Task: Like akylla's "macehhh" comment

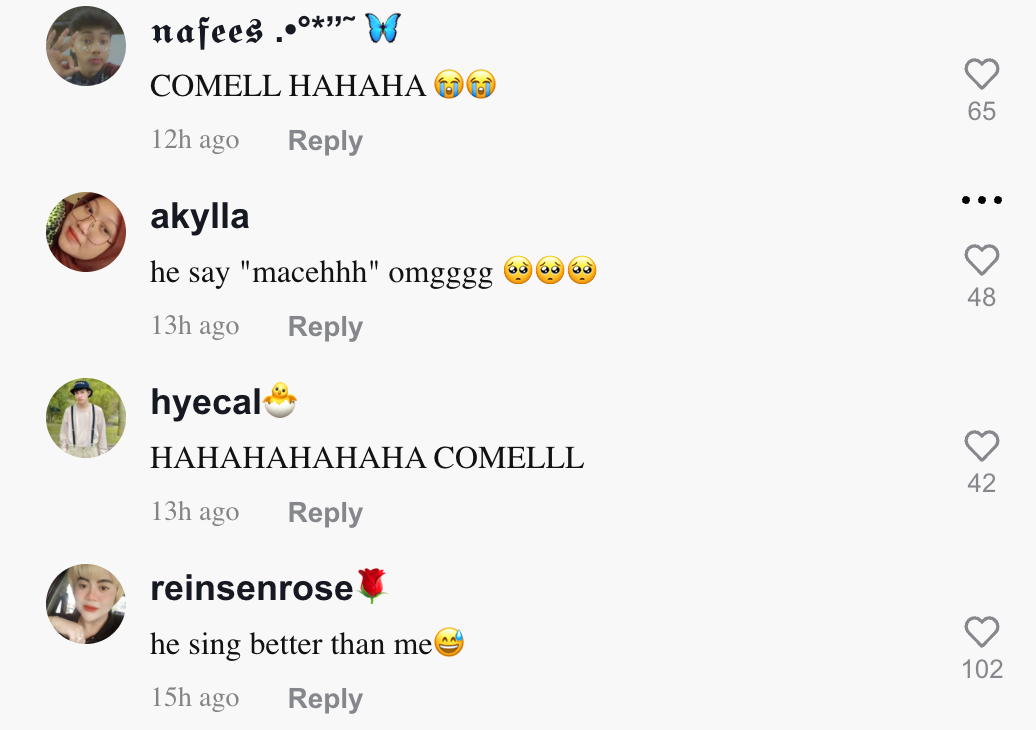Action: pyautogui.click(x=981, y=260)
